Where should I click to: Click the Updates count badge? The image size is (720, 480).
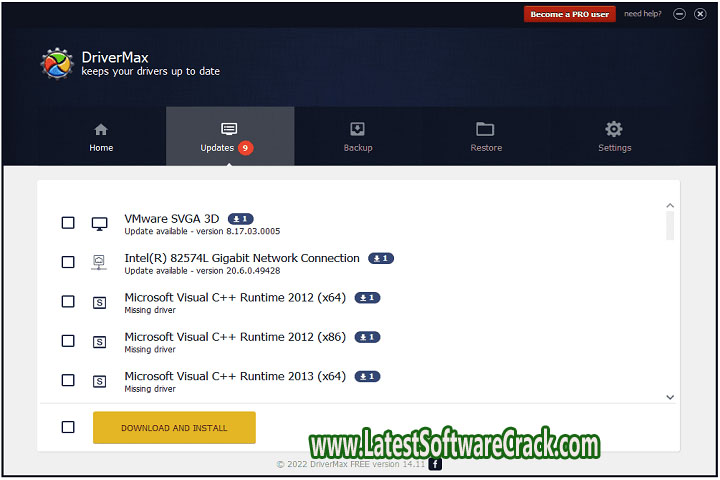246,148
